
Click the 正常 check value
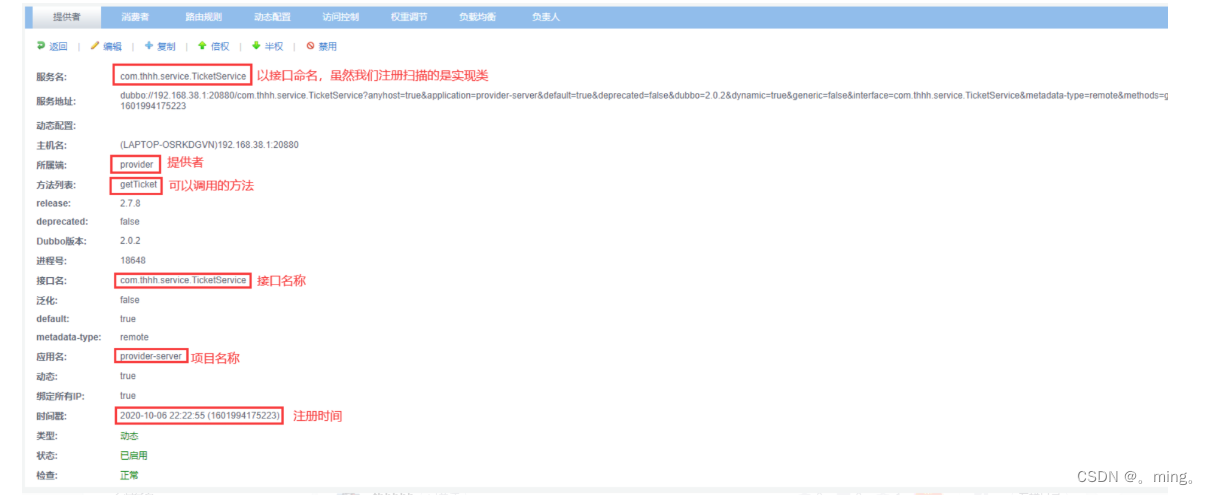coord(129,475)
